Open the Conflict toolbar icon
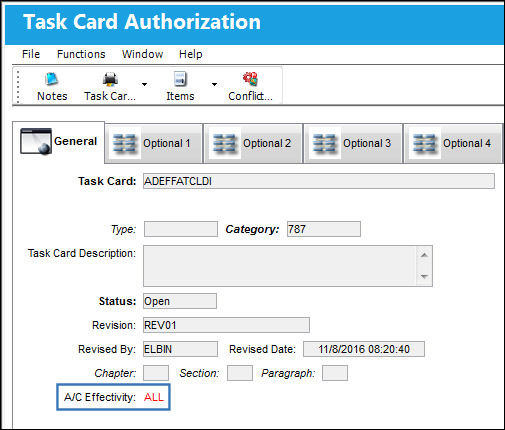 (x=250, y=79)
